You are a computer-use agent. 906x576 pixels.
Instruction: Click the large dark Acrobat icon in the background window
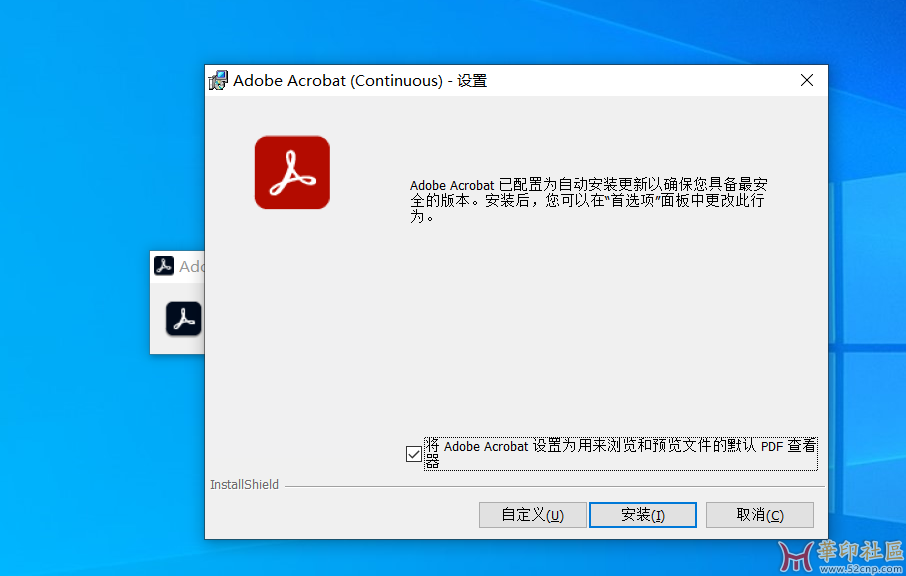click(184, 318)
